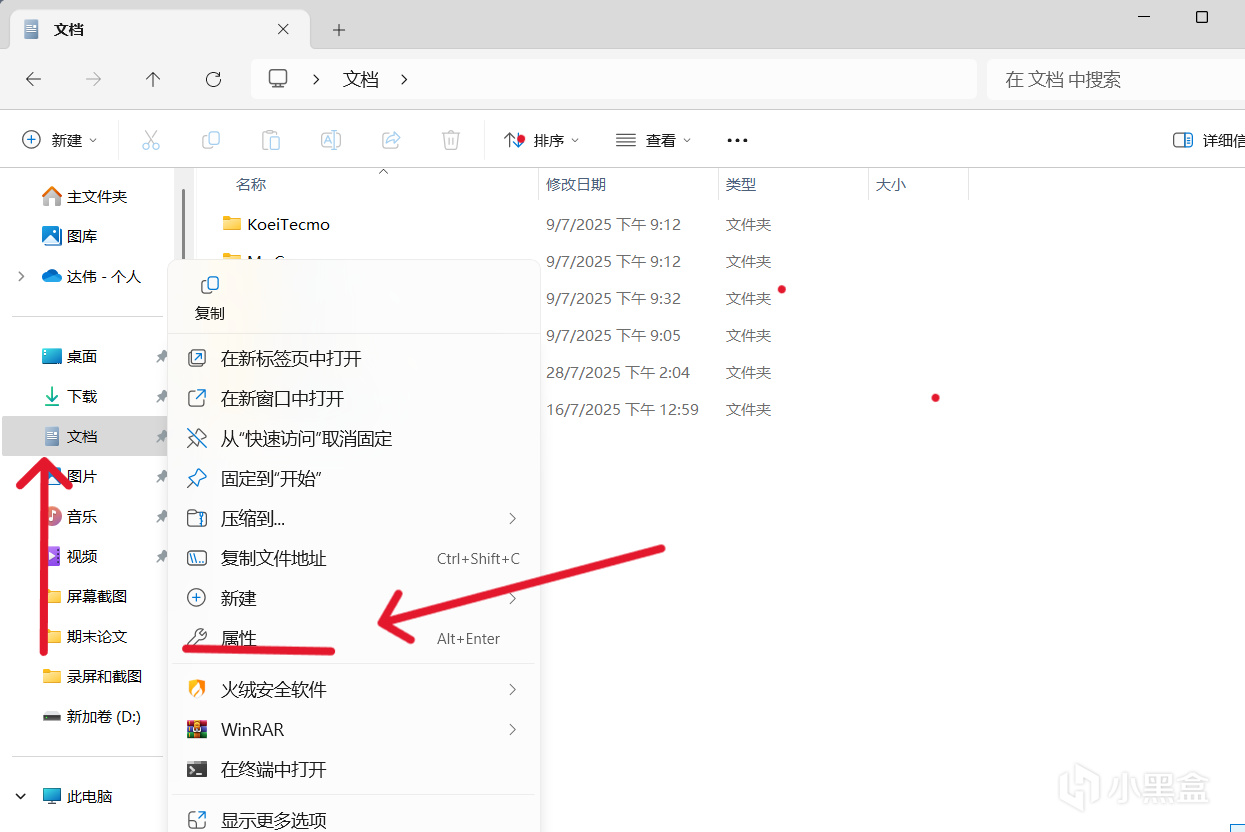Click the date 16/7/2025 下午 12:59
This screenshot has width=1245, height=832.
(x=622, y=409)
